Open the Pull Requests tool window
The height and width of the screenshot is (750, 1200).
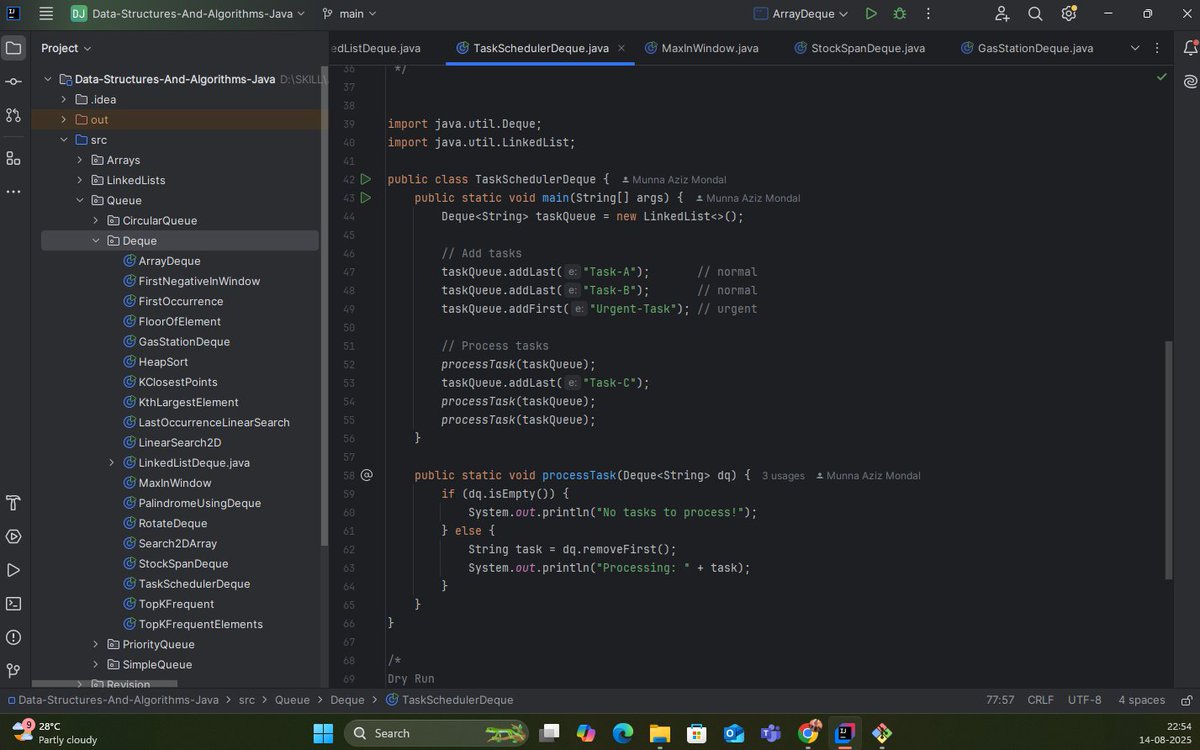13,115
